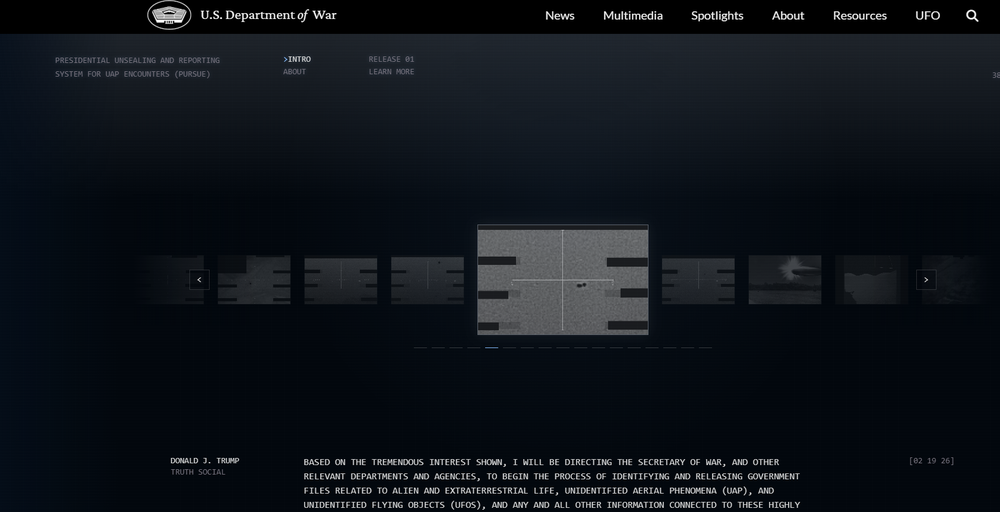Select the >INTRO section link
This screenshot has height=512, width=1000.
click(x=297, y=59)
